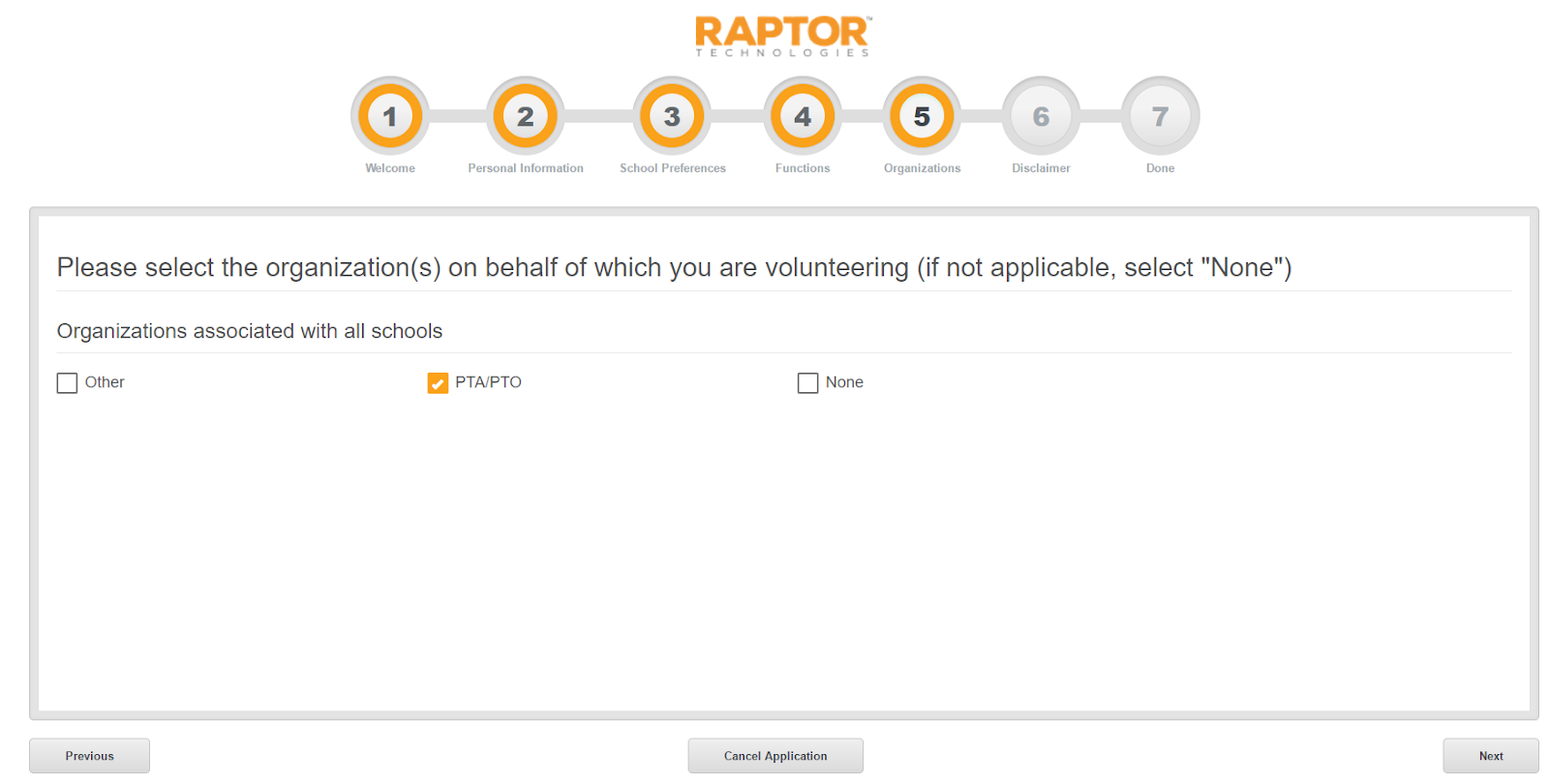Jump to step 3 School Preferences circle

(672, 116)
